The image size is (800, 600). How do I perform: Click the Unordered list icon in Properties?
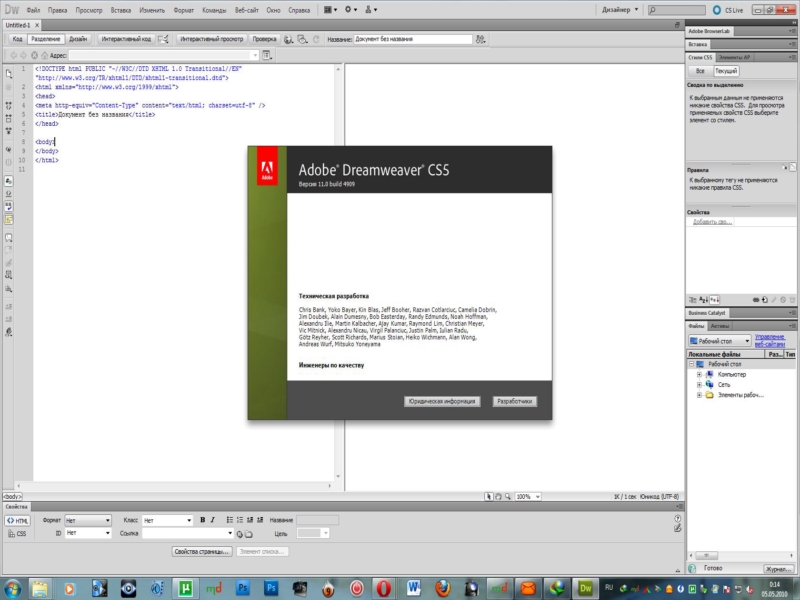(230, 520)
